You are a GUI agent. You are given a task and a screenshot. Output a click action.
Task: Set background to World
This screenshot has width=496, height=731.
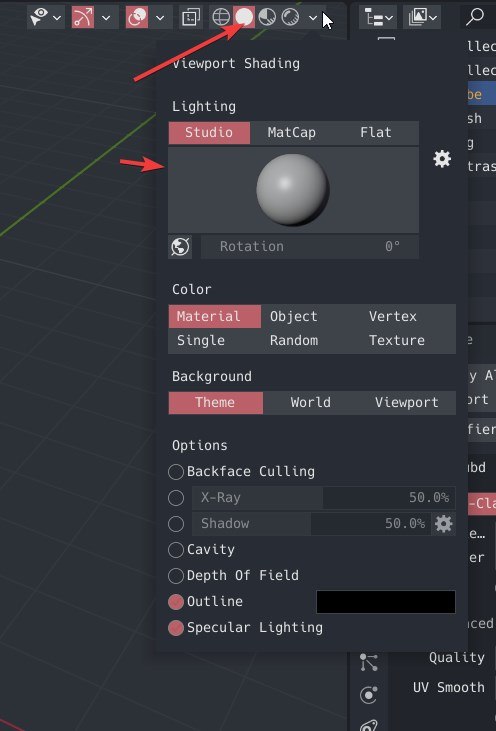click(310, 403)
